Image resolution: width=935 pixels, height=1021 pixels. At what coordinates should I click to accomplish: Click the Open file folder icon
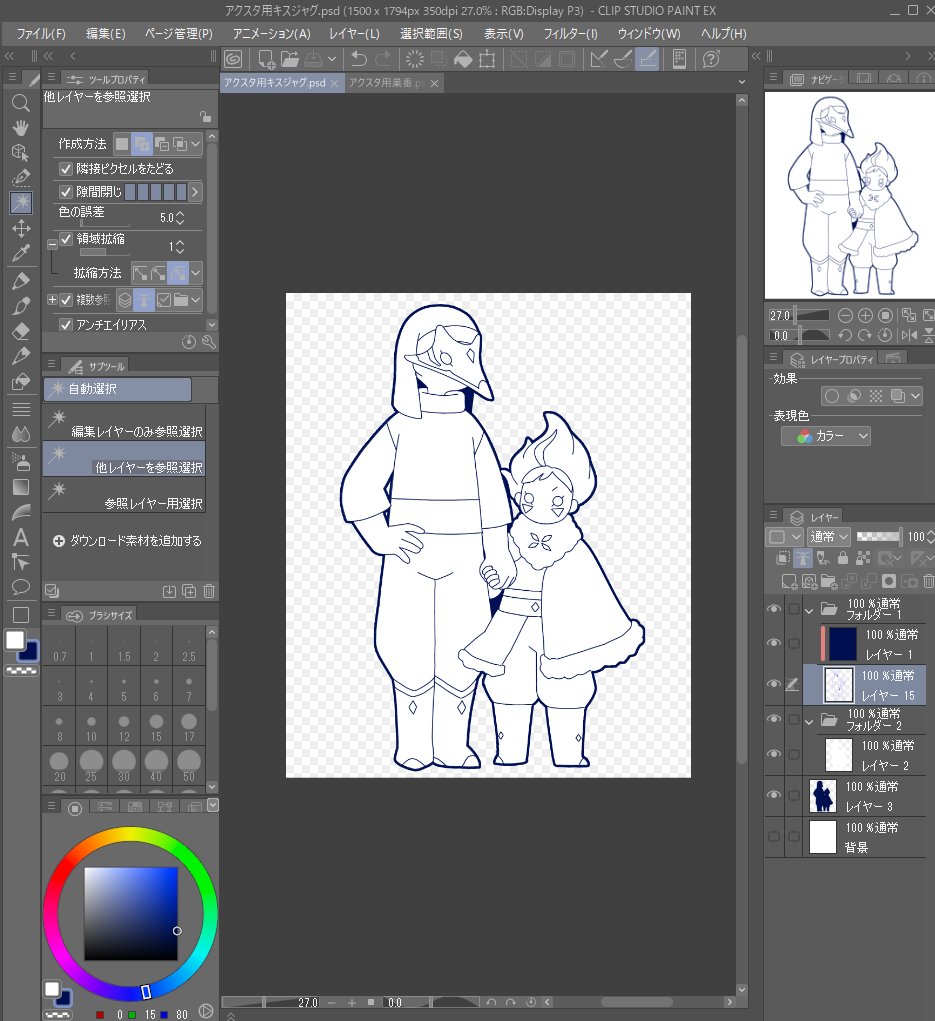point(290,59)
